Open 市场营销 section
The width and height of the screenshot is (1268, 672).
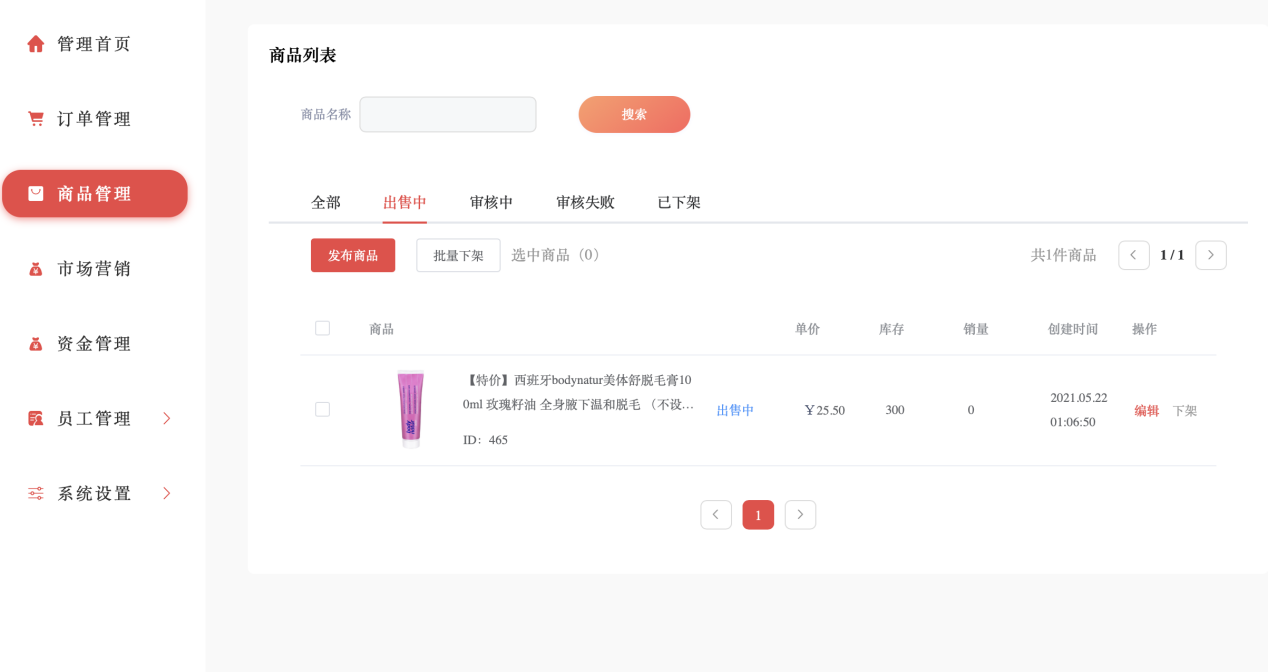coord(94,269)
